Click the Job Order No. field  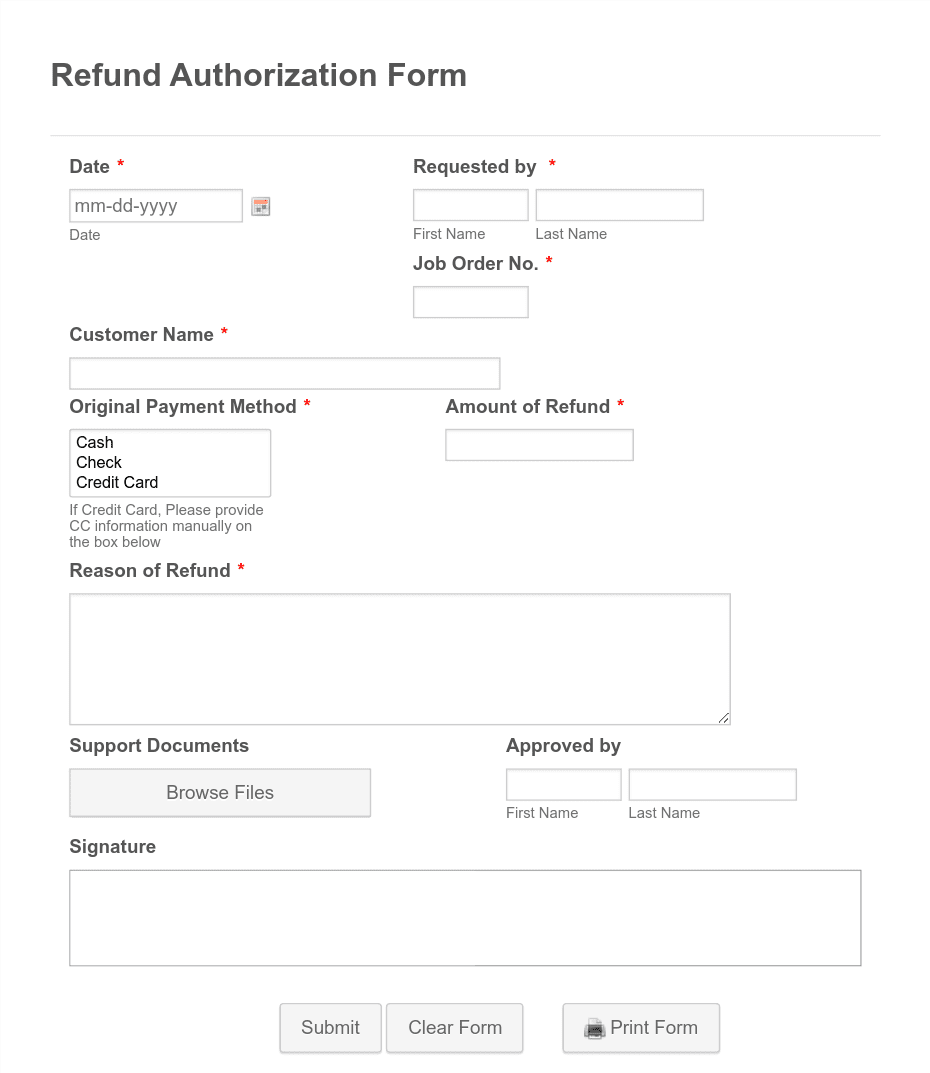[470, 301]
